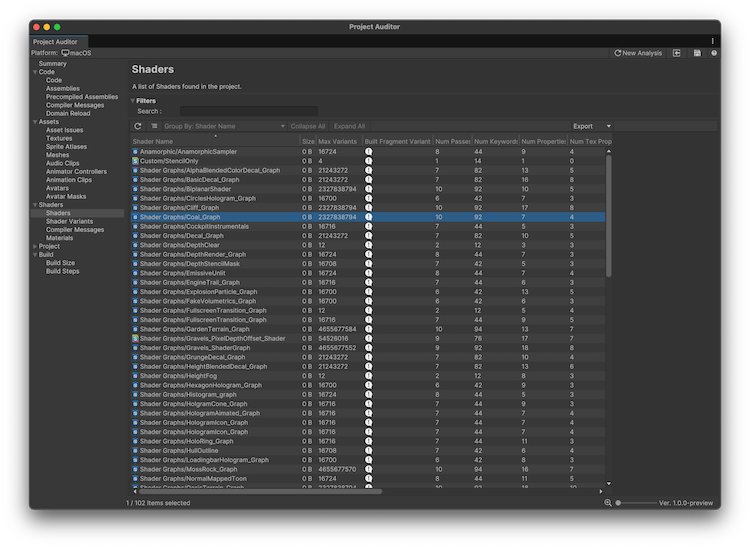Click the Expand All button
Screen dimensions: 750x548
pos(349,127)
